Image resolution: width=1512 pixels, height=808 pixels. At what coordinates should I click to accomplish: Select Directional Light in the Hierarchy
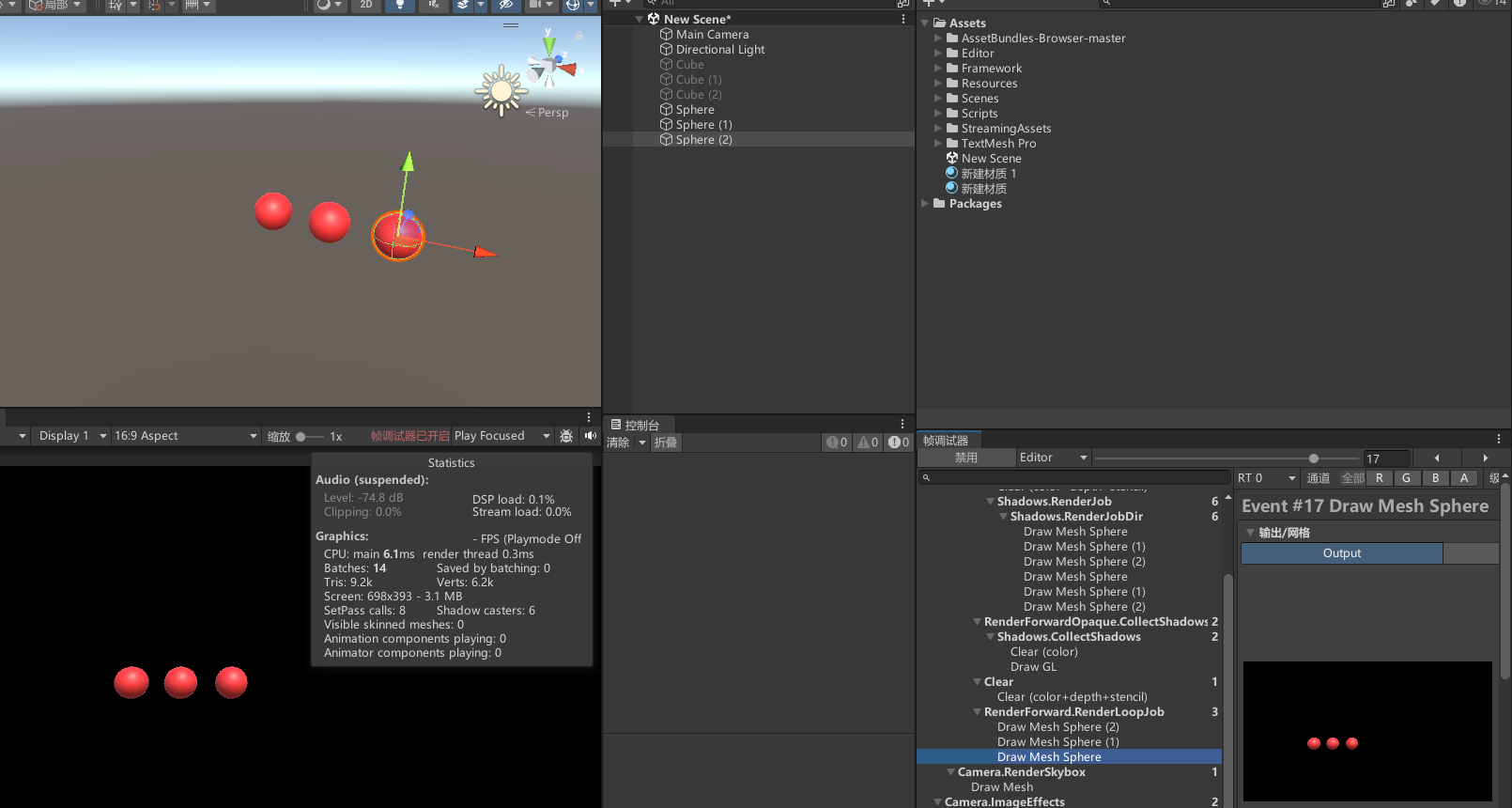pyautogui.click(x=719, y=50)
